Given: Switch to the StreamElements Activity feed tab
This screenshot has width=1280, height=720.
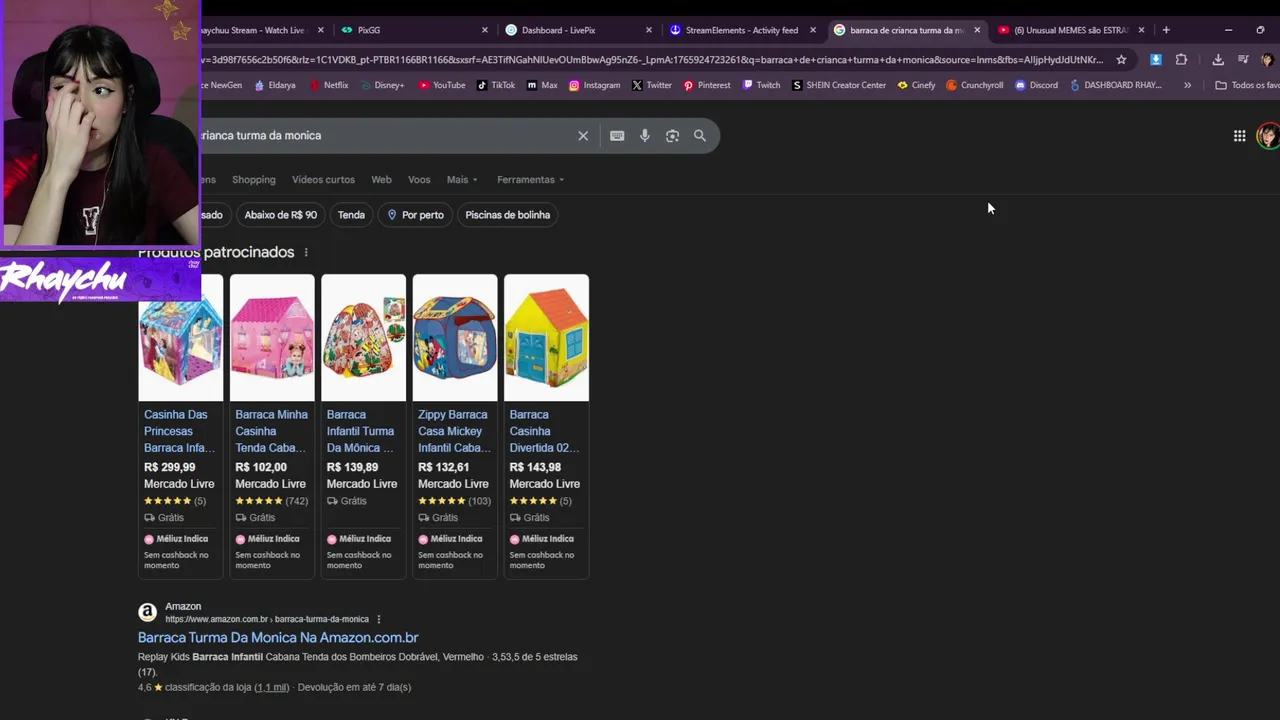Looking at the screenshot, I should (x=741, y=30).
